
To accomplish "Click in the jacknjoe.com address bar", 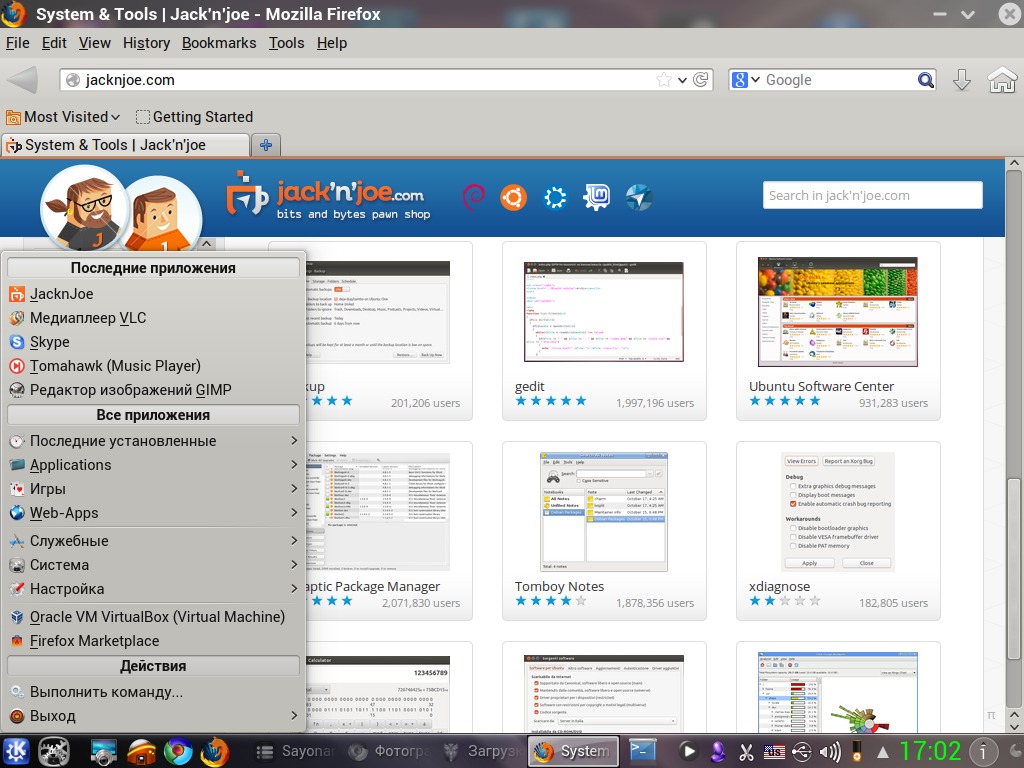I will coord(366,80).
